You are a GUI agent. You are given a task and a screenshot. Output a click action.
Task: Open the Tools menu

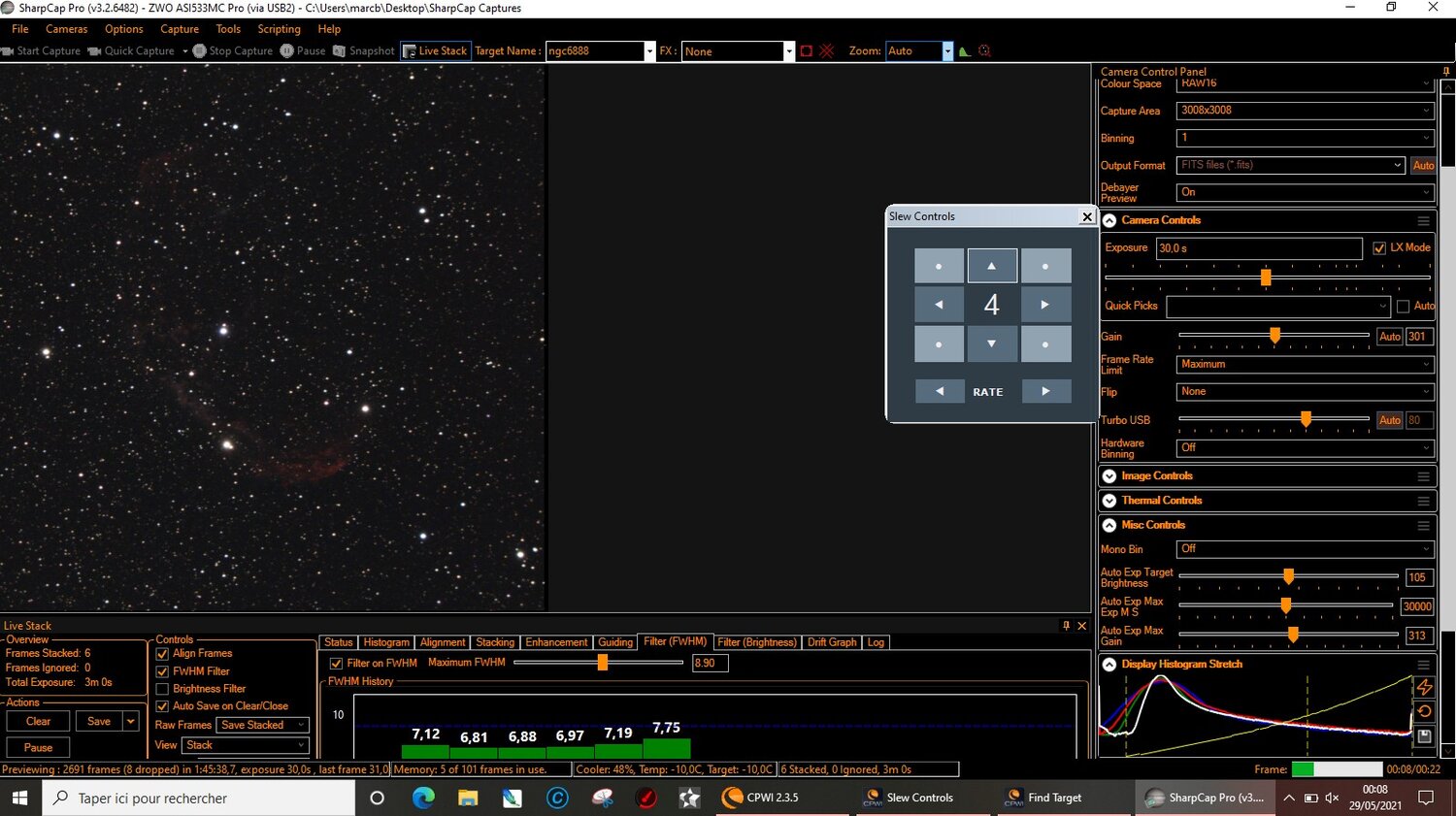pyautogui.click(x=228, y=29)
